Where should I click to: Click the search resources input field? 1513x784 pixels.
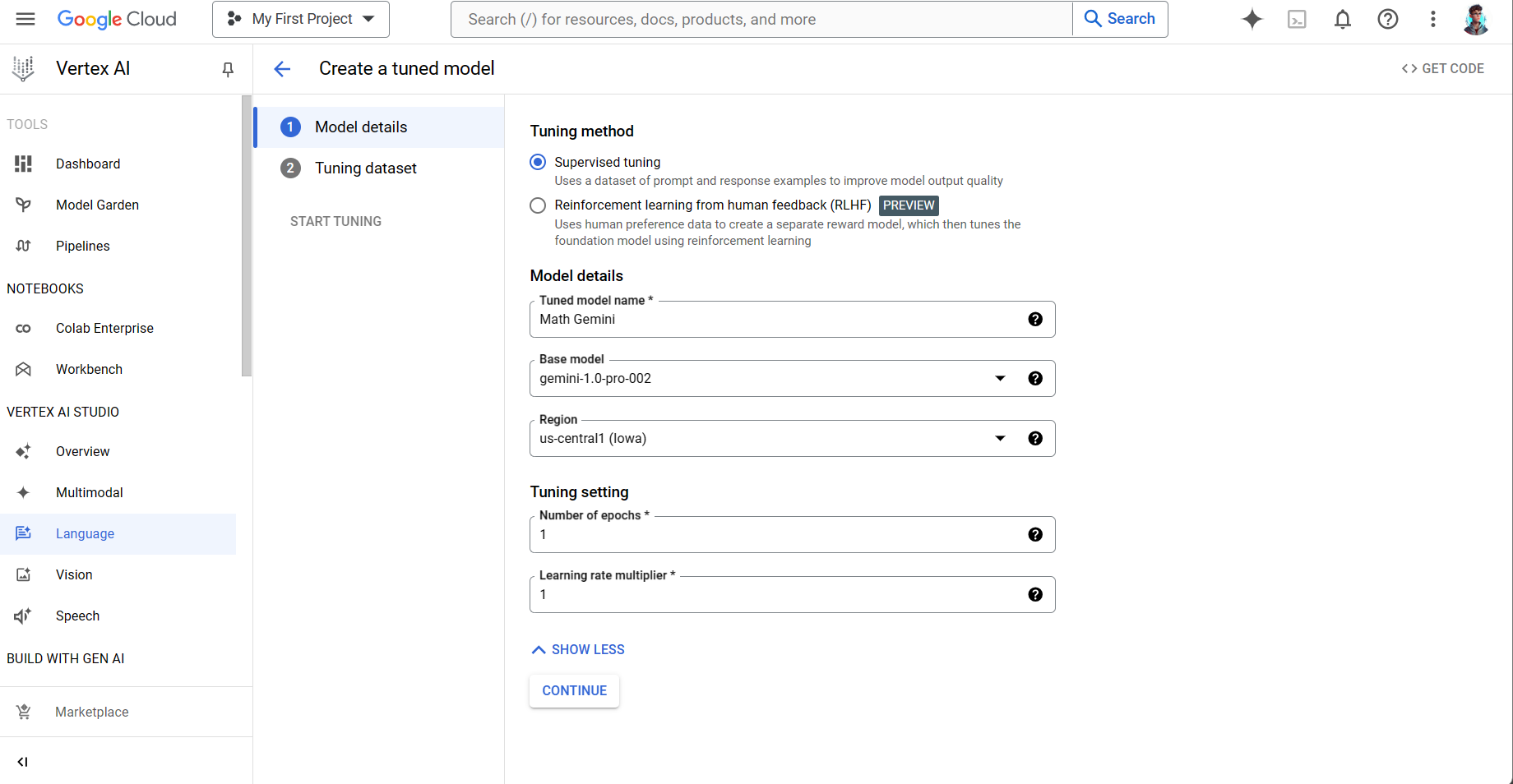(761, 19)
